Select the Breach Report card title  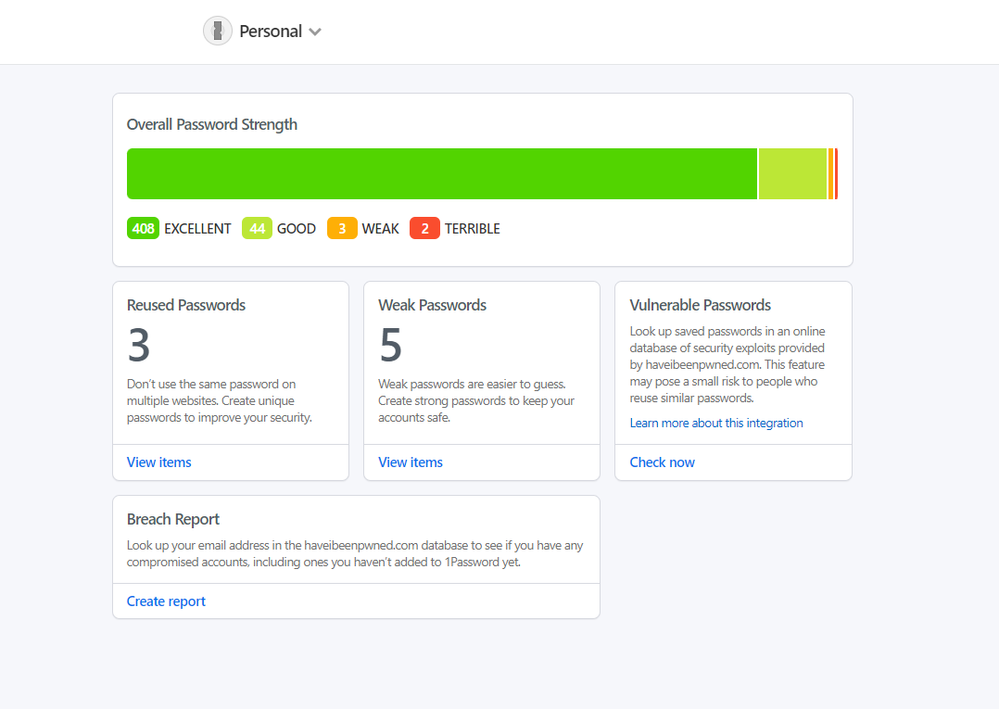click(173, 519)
